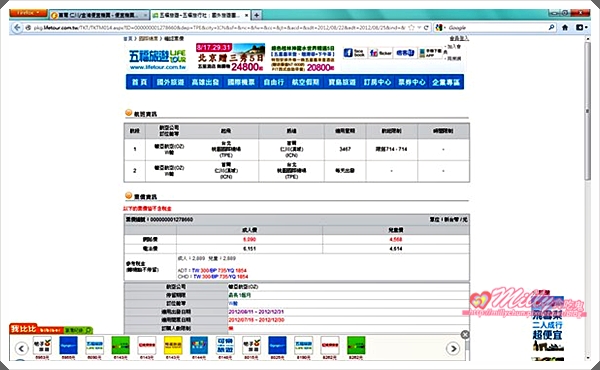Open the last green carousel vendor icon

356,346
